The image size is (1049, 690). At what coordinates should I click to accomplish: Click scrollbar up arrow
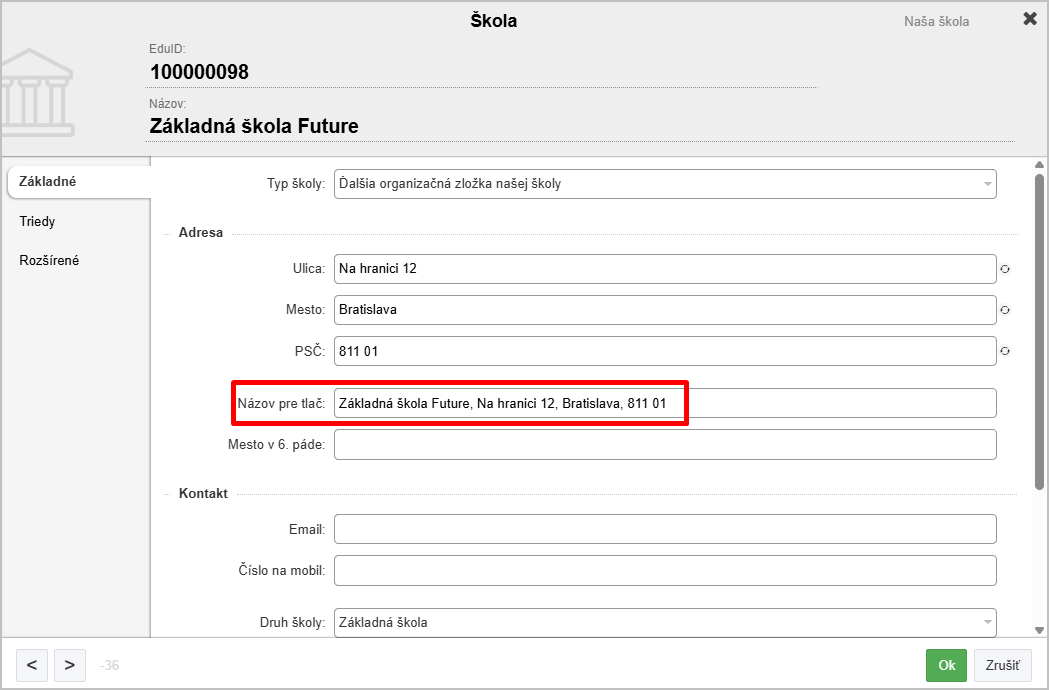(1039, 166)
